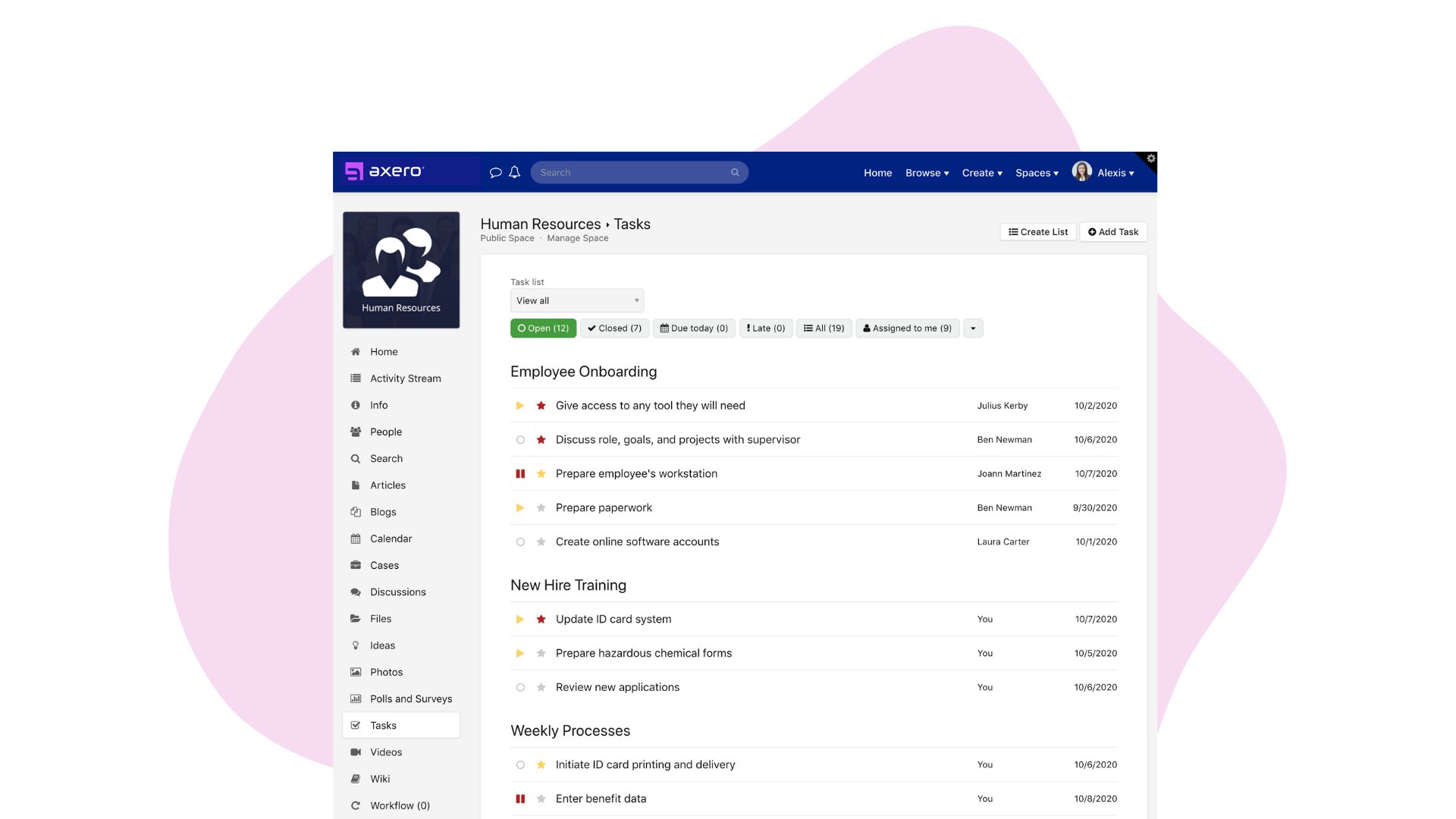
Task: Open the chat messages bubble icon
Action: tap(495, 173)
